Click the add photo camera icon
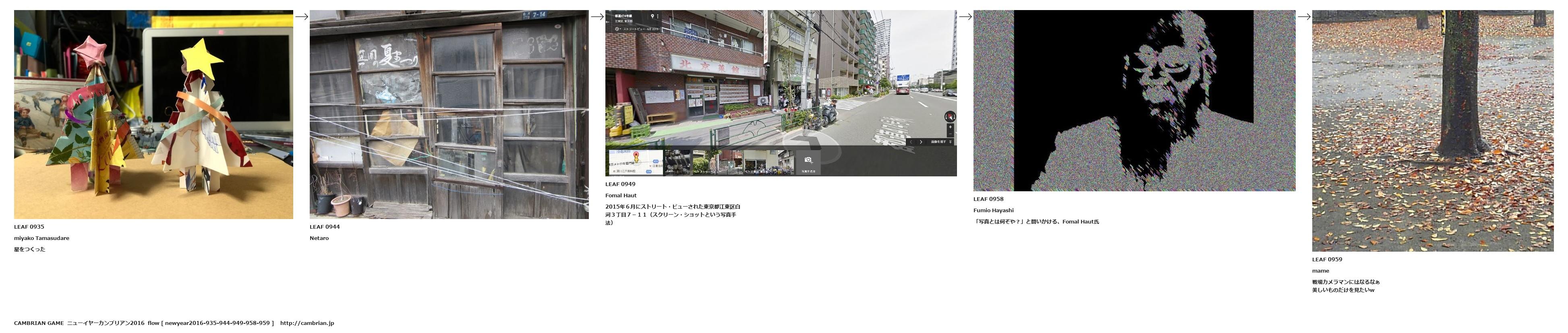This screenshot has width=1568, height=333. [x=808, y=160]
